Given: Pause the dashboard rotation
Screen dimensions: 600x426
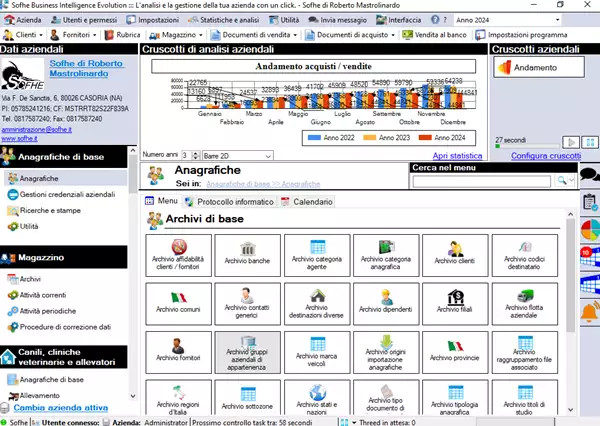Looking at the screenshot, I should point(590,143).
